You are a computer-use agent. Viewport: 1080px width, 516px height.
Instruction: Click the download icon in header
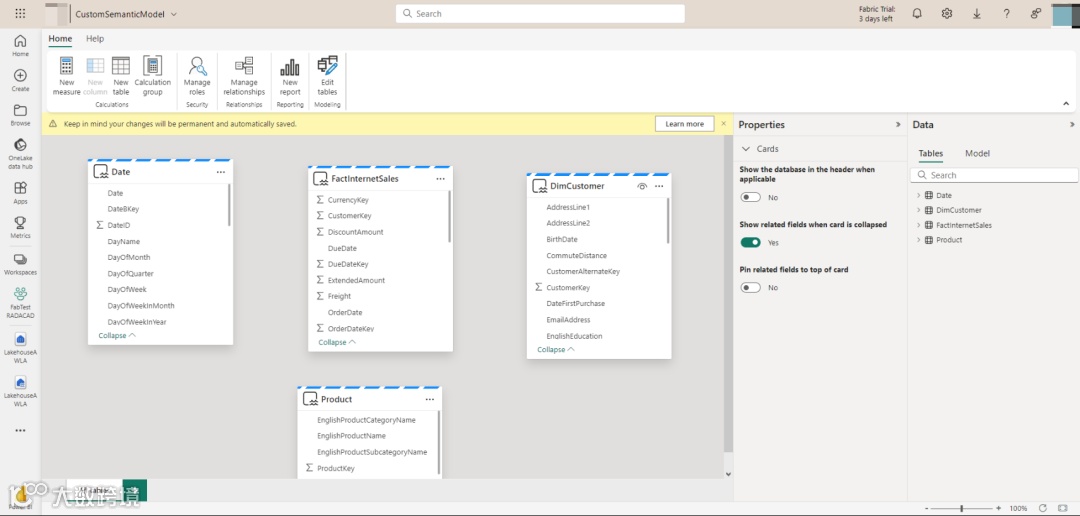pyautogui.click(x=977, y=14)
